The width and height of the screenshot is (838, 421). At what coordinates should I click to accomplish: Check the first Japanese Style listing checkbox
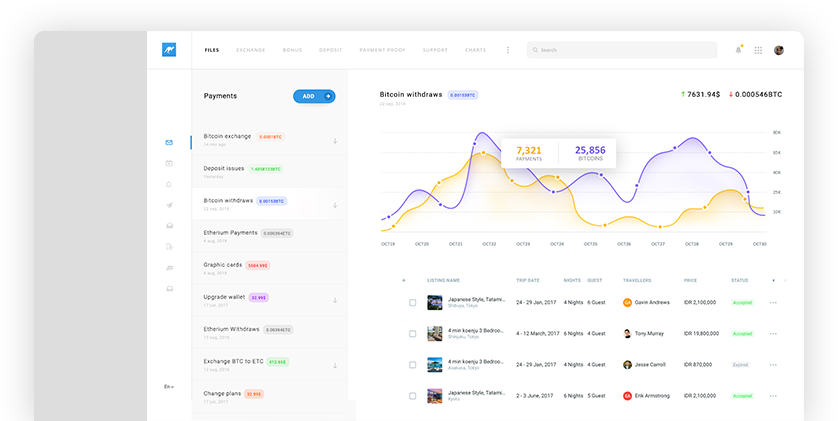(x=412, y=302)
